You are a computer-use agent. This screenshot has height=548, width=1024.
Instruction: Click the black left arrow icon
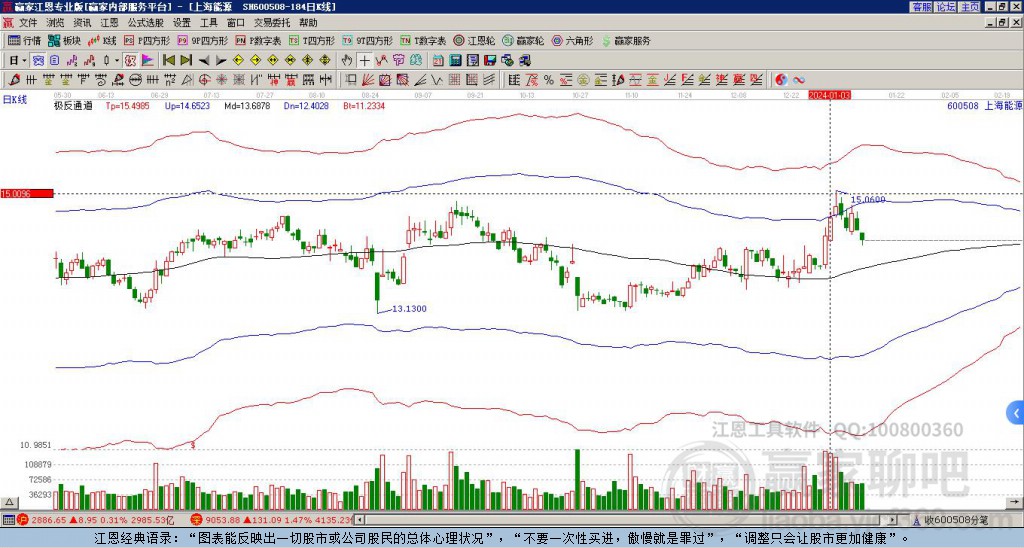click(203, 61)
